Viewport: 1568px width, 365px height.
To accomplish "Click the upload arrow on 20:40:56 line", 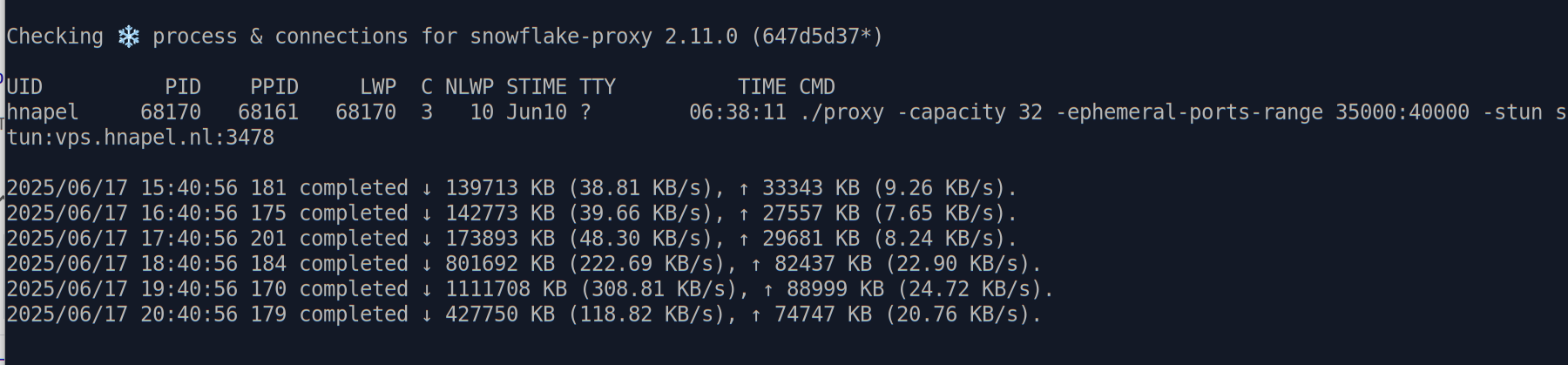I will (x=756, y=314).
